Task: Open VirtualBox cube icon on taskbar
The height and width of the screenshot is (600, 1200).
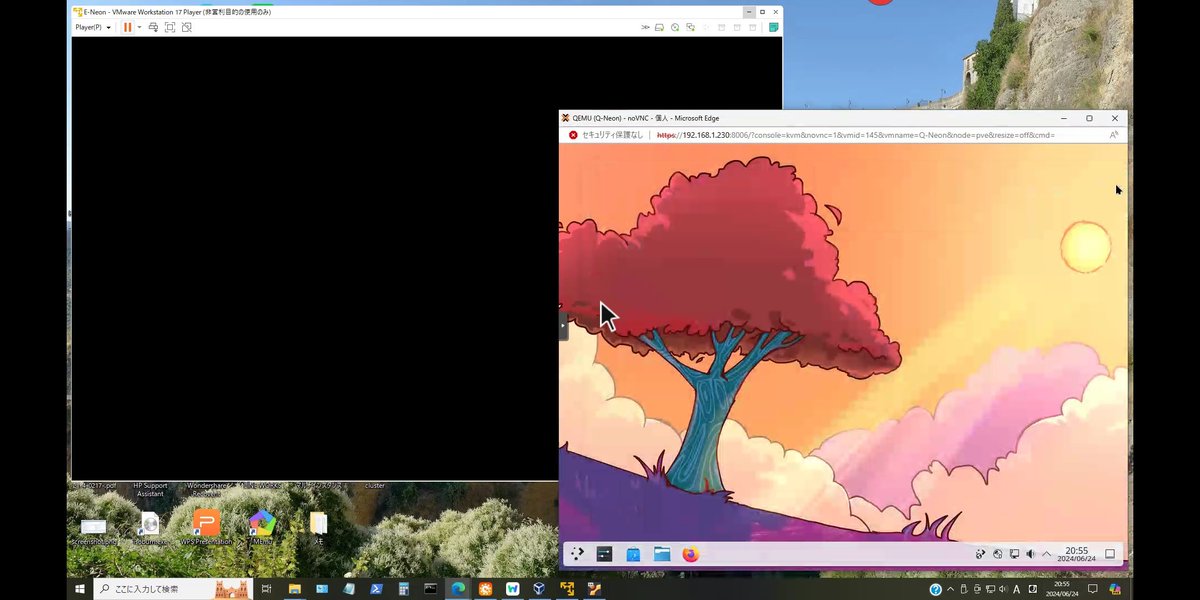Action: pos(540,589)
